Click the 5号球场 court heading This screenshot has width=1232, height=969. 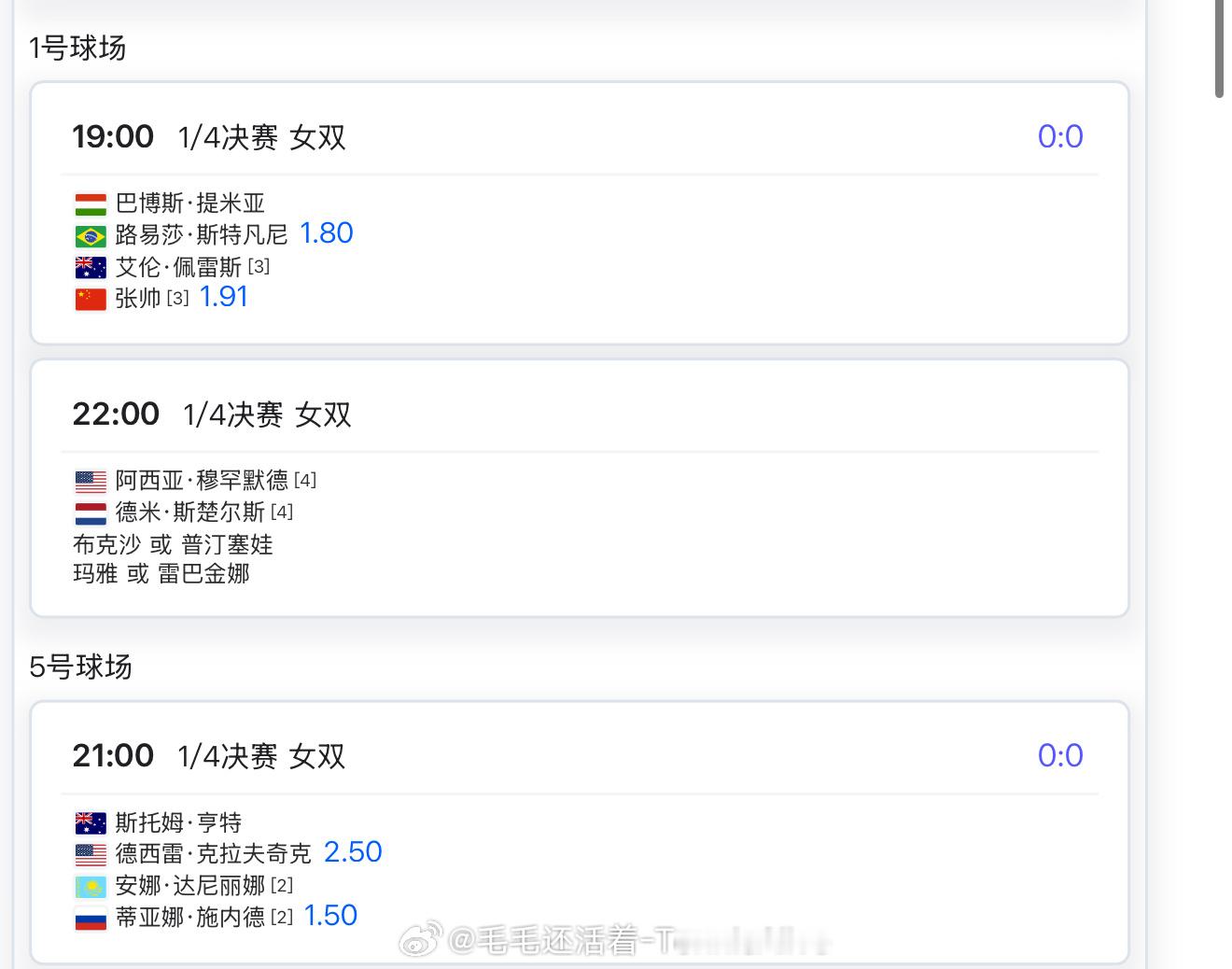(80, 667)
